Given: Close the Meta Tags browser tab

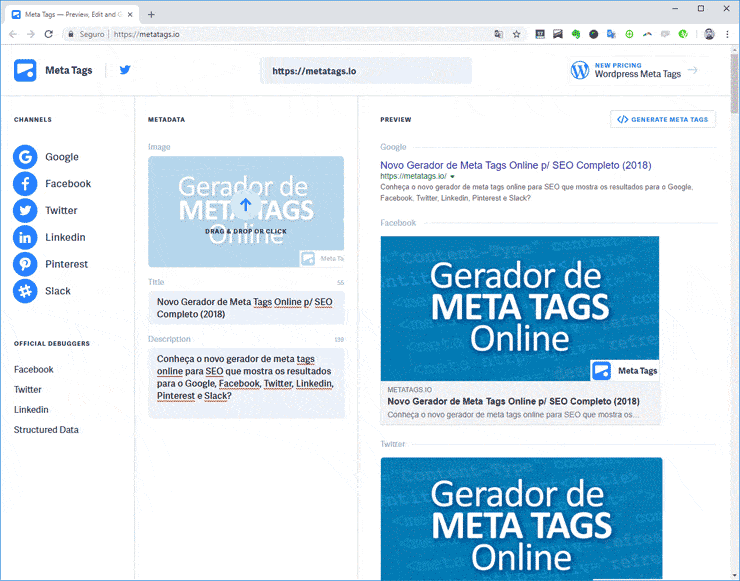Looking at the screenshot, I should click(x=130, y=15).
